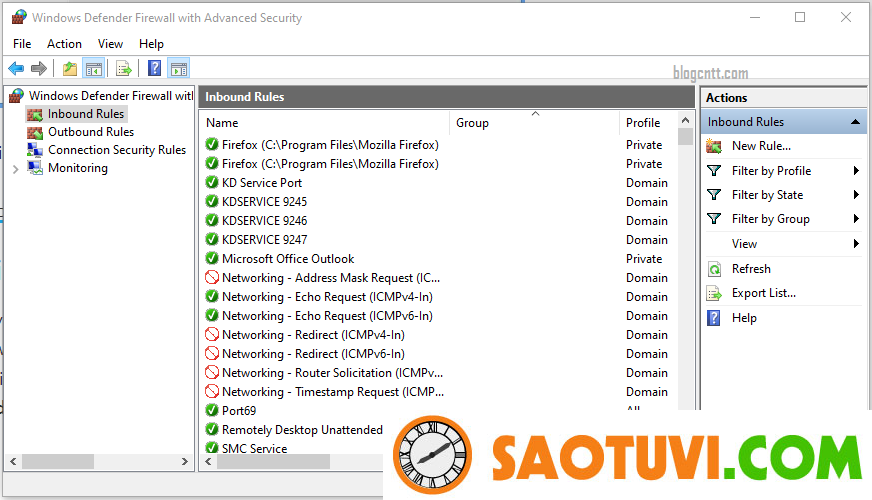The image size is (872, 500).
Task: Click the rules list vertical scrollbar thumb
Action: click(x=686, y=137)
